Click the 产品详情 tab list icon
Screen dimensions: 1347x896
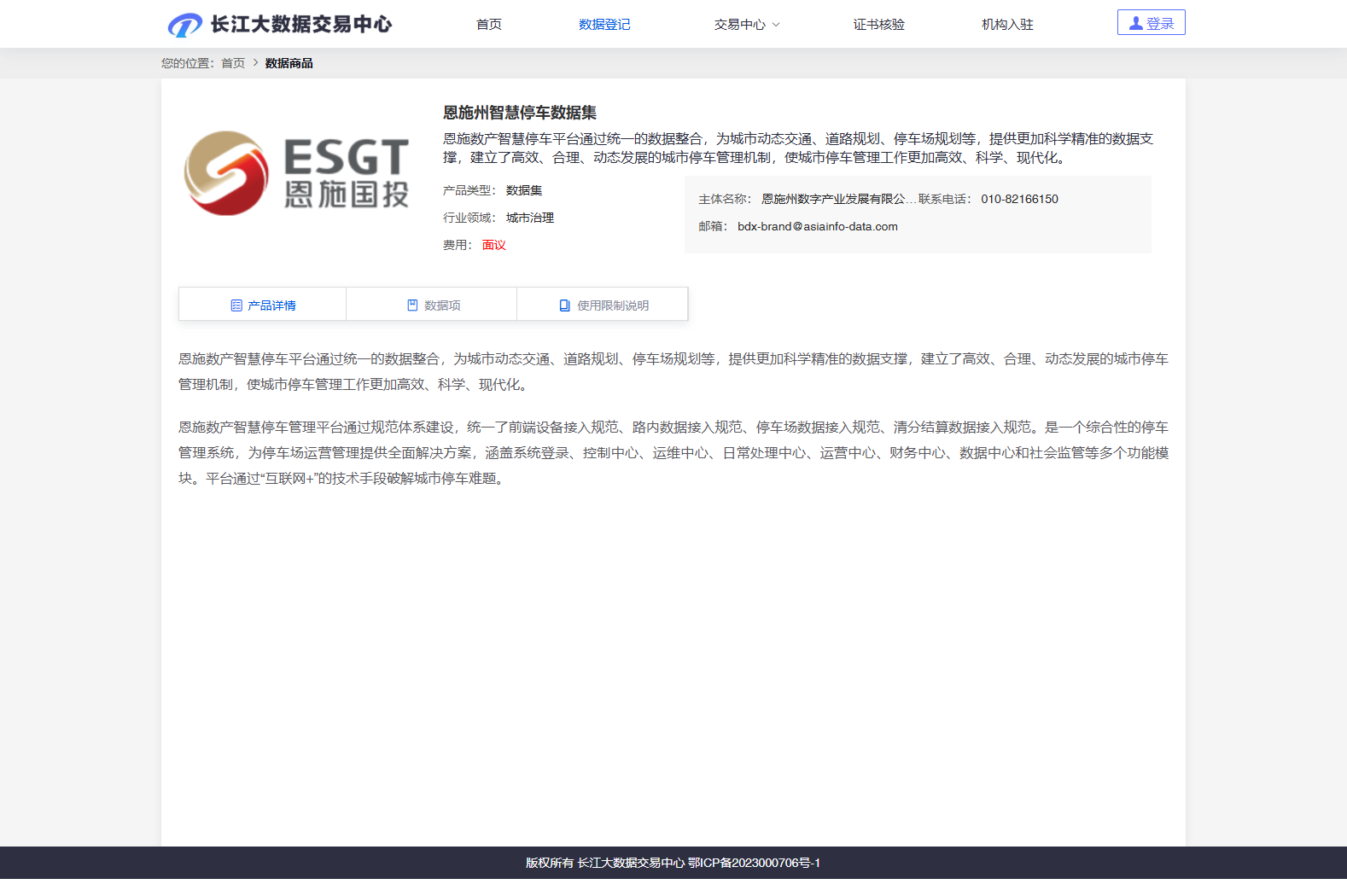point(236,305)
